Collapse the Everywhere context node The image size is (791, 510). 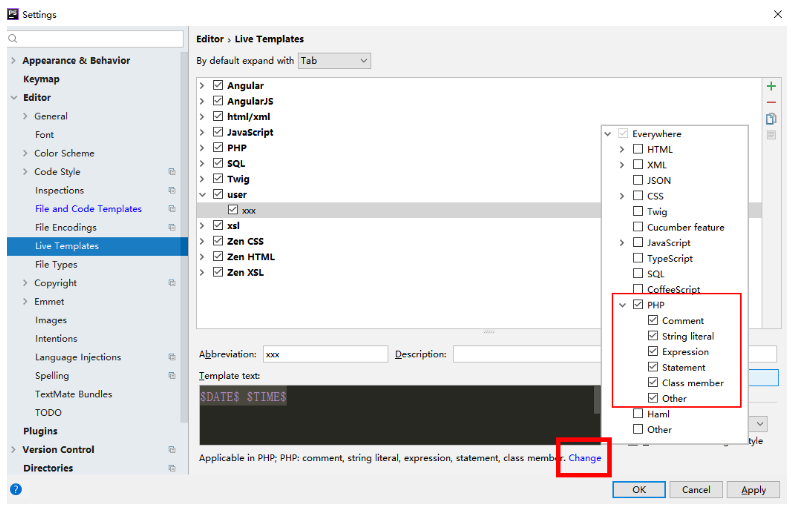(608, 134)
